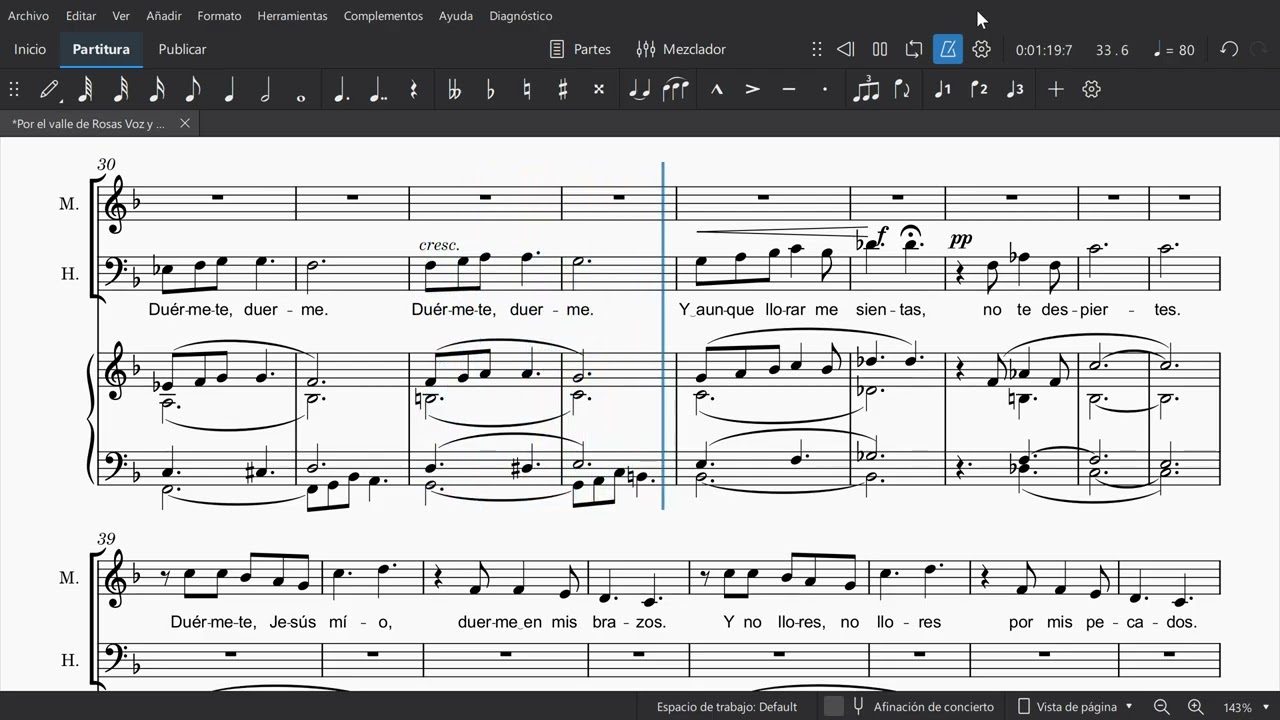Open the Partes panel
The image size is (1280, 720).
(x=581, y=49)
